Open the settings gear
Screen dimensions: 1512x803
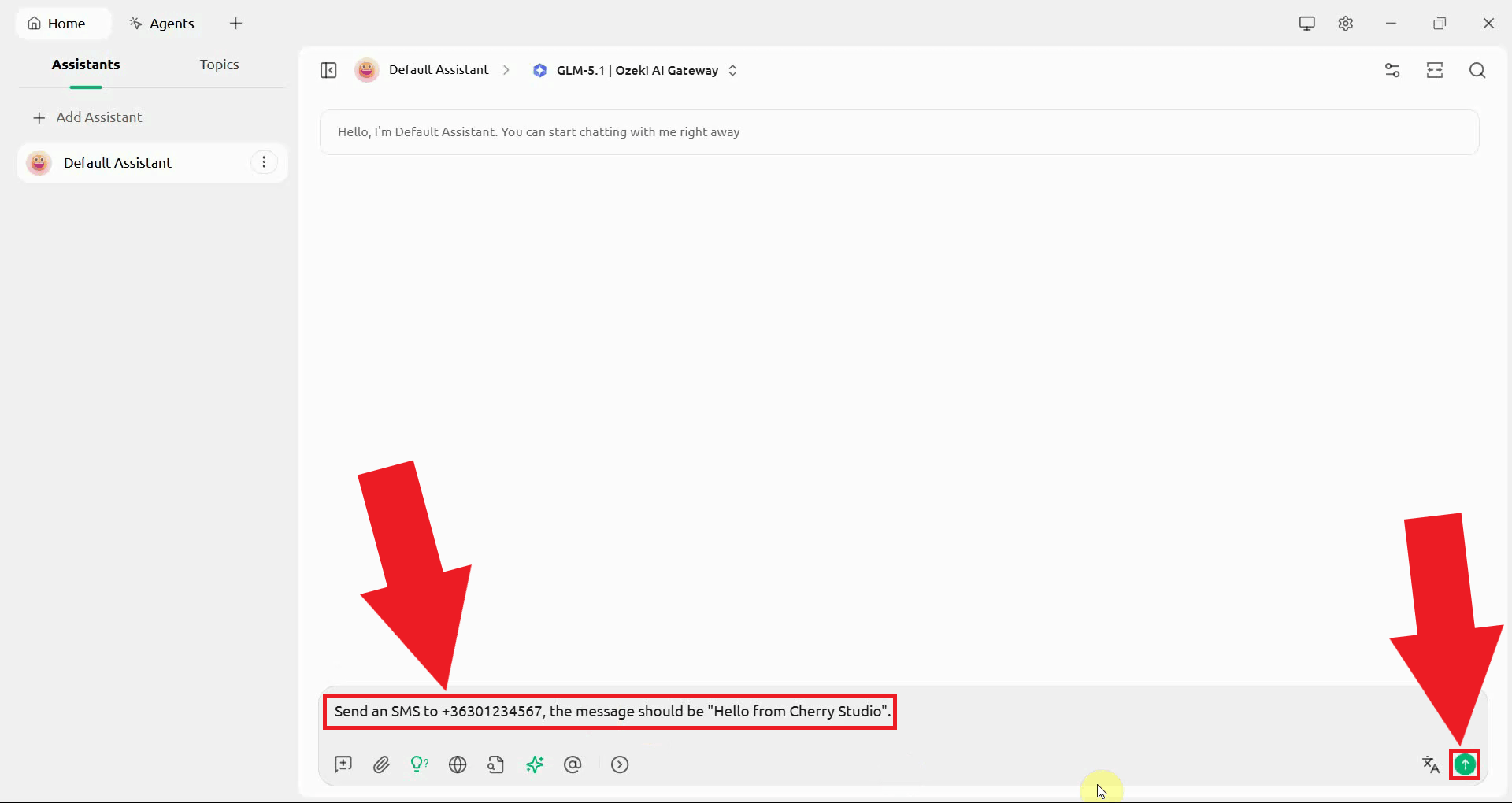click(x=1346, y=24)
